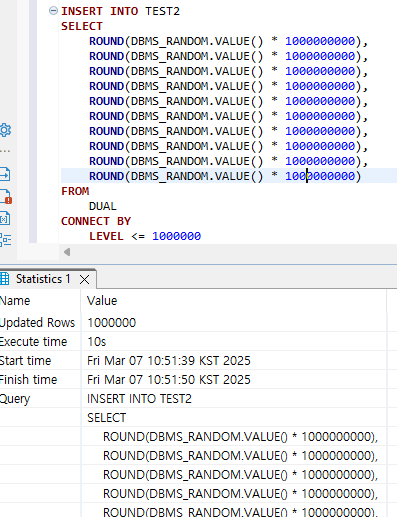
Task: Click the editor horizontal scroll-left arrow
Action: pos(67,252)
